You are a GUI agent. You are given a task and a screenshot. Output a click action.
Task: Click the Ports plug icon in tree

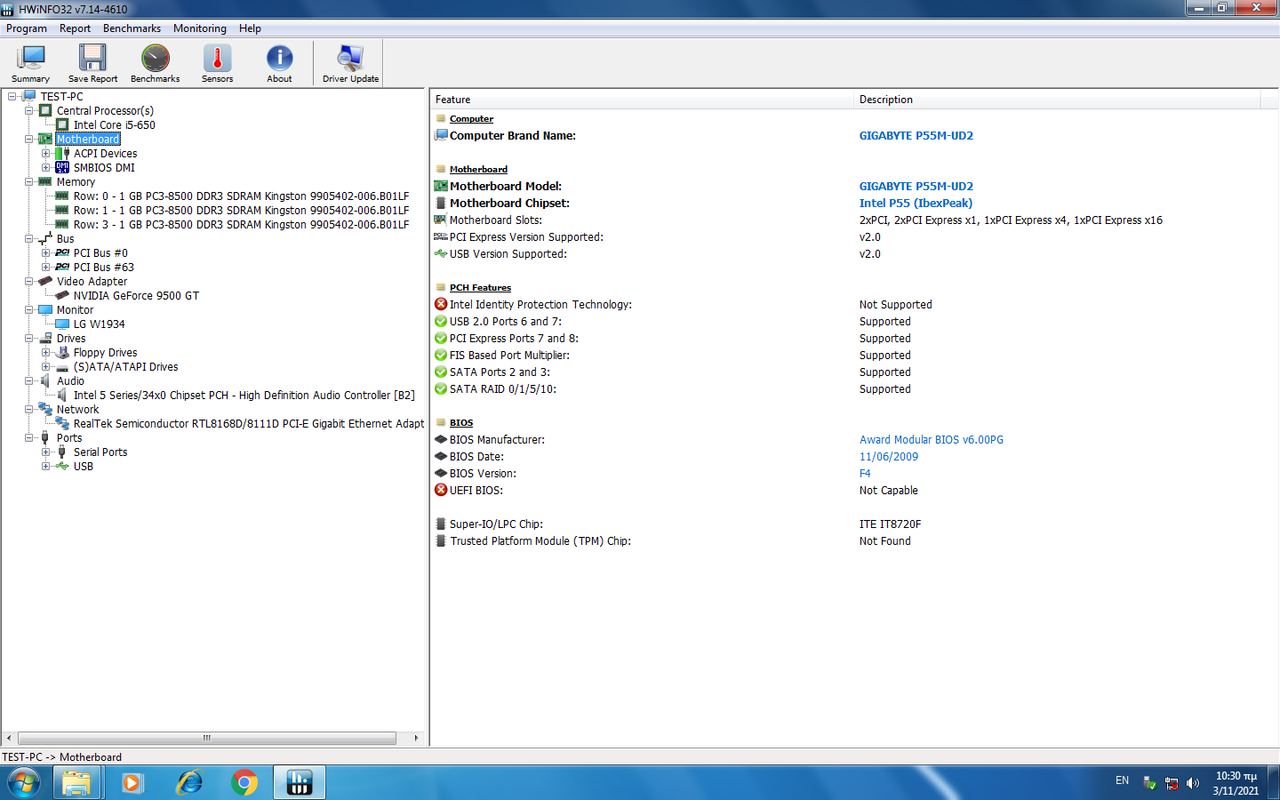(45, 438)
